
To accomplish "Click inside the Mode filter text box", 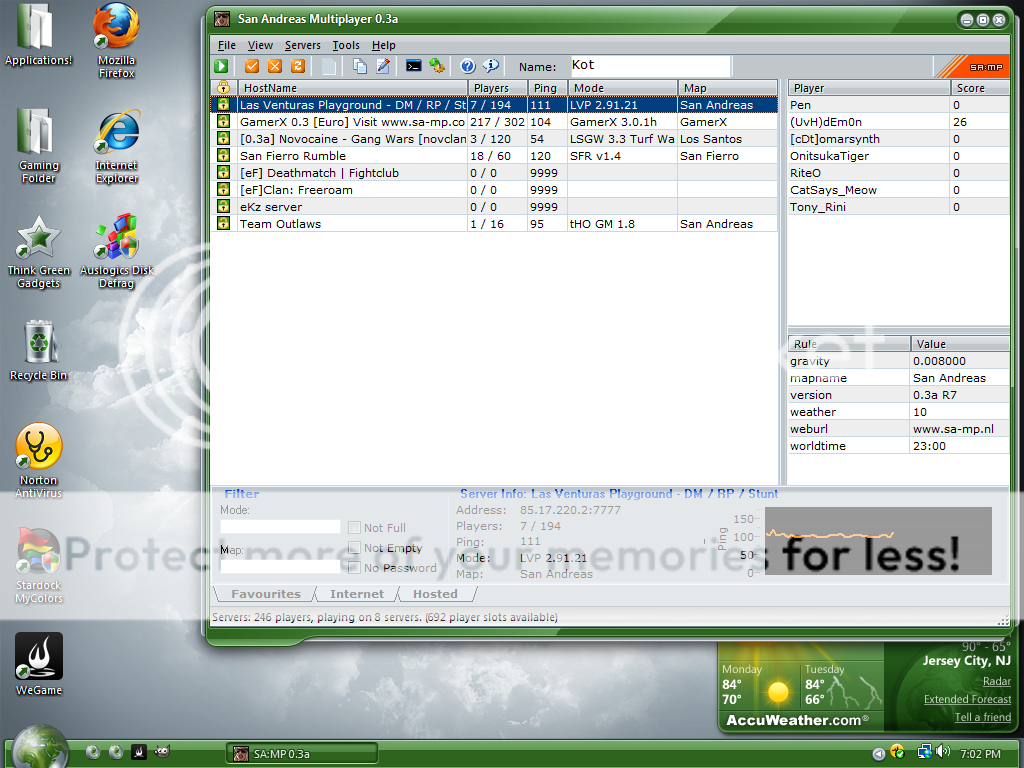I will (x=280, y=526).
